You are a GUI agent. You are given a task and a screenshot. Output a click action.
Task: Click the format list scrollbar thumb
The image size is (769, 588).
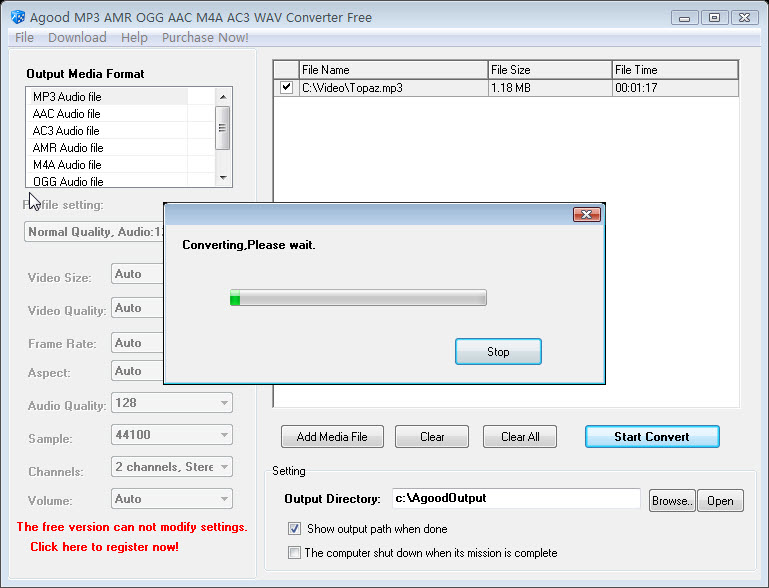point(223,128)
